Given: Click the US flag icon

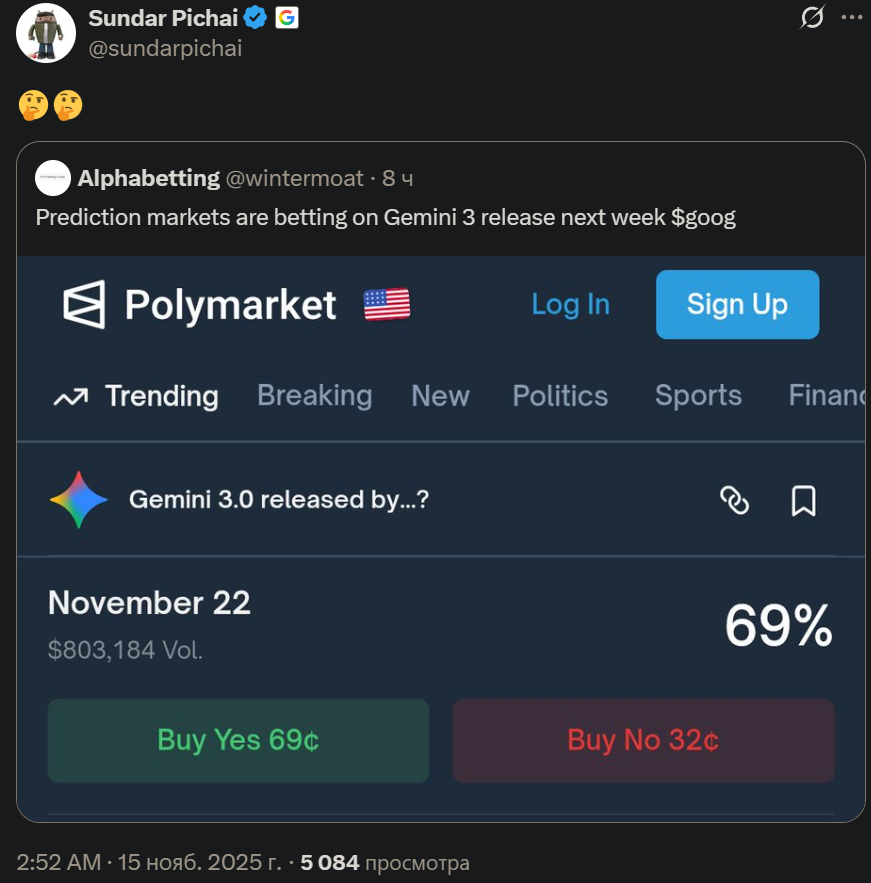Looking at the screenshot, I should click(x=387, y=304).
